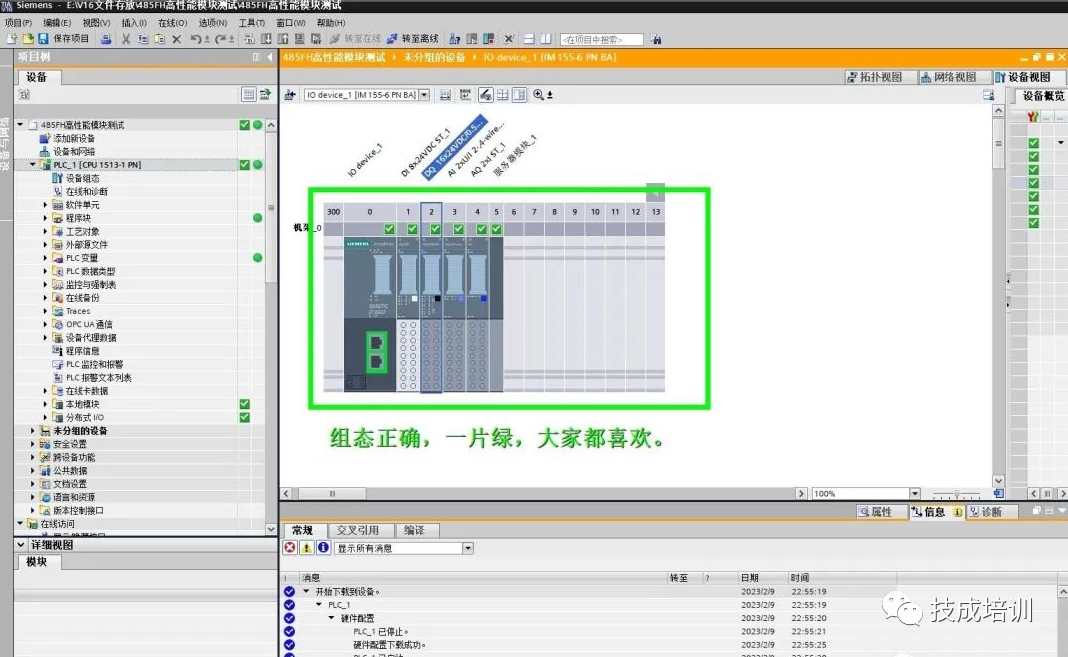
Task: Open the 帮助(H) menu
Action: (331, 22)
